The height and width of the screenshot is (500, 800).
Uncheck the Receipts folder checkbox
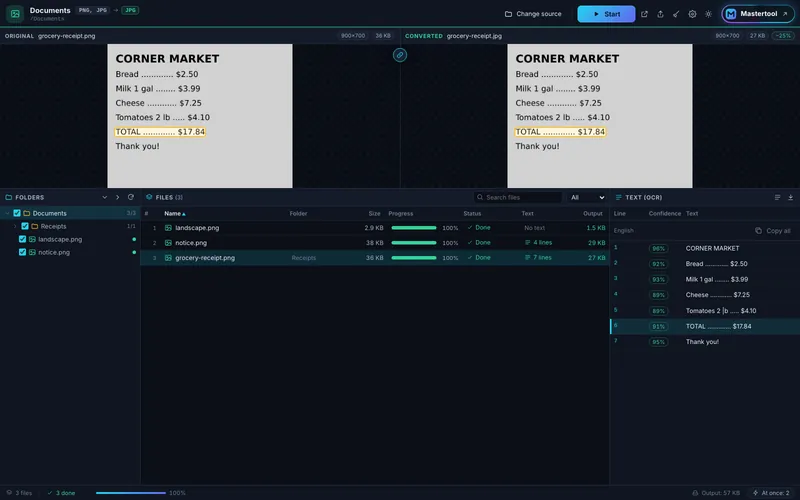click(x=24, y=226)
